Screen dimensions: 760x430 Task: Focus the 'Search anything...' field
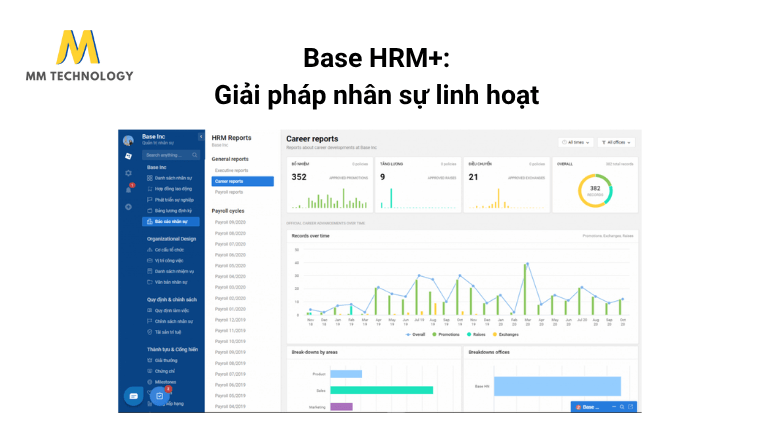pyautogui.click(x=171, y=155)
